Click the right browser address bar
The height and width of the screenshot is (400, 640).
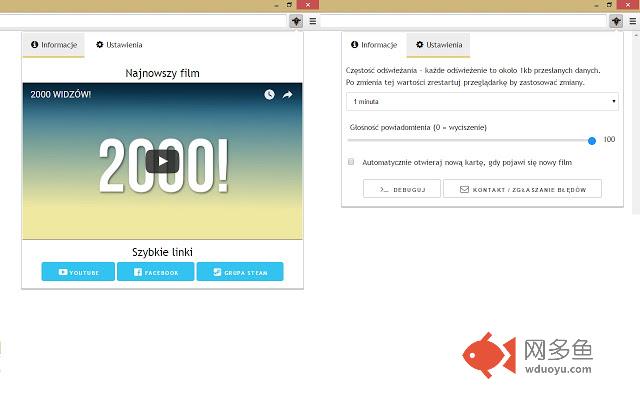click(464, 21)
